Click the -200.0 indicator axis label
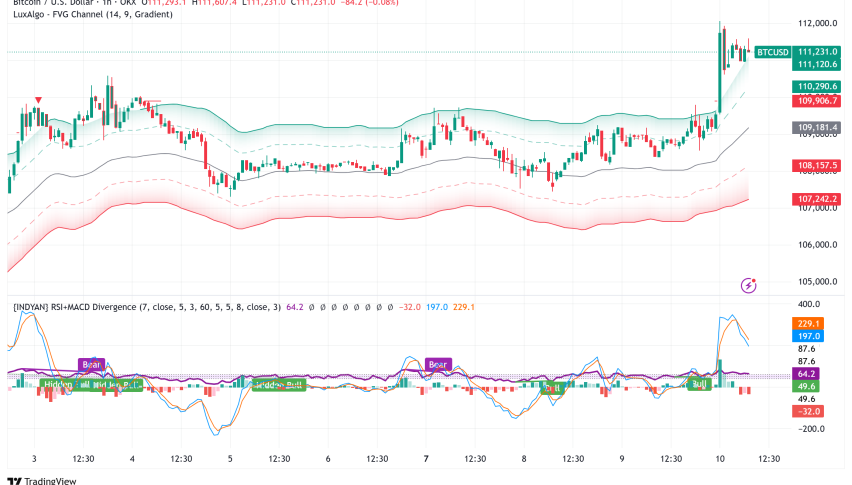 [x=811, y=429]
